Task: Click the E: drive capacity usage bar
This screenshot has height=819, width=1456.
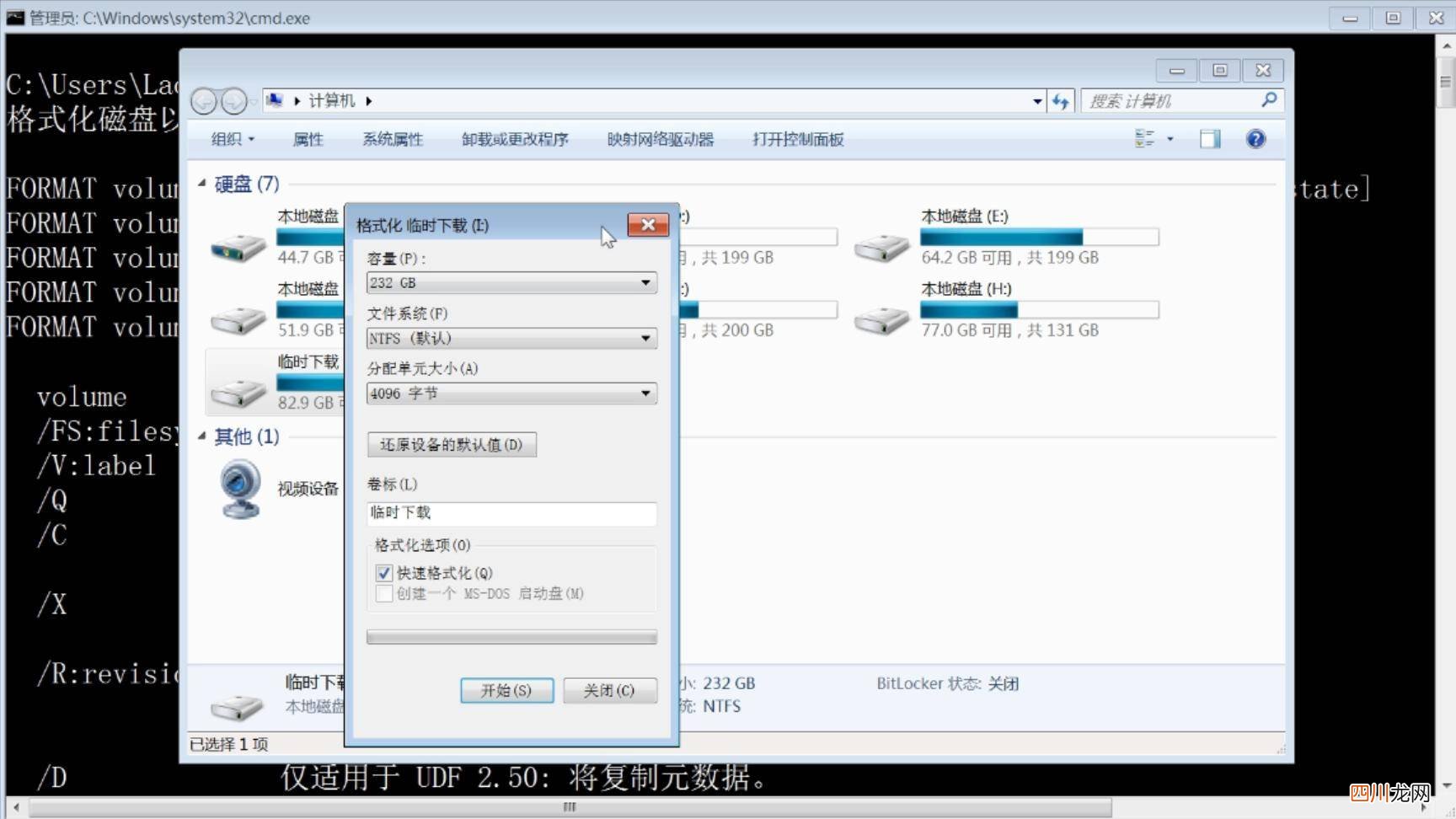Action: 1039,238
